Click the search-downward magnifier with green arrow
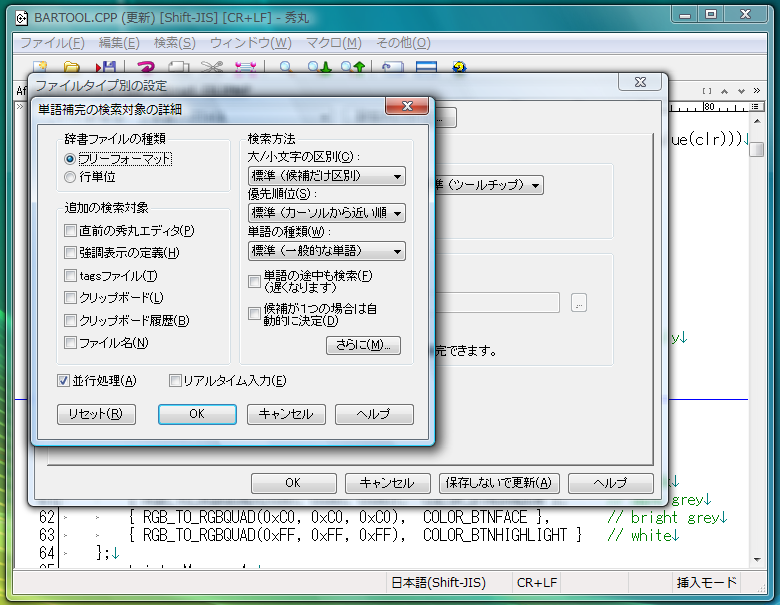The width and height of the screenshot is (780, 605). (318, 68)
